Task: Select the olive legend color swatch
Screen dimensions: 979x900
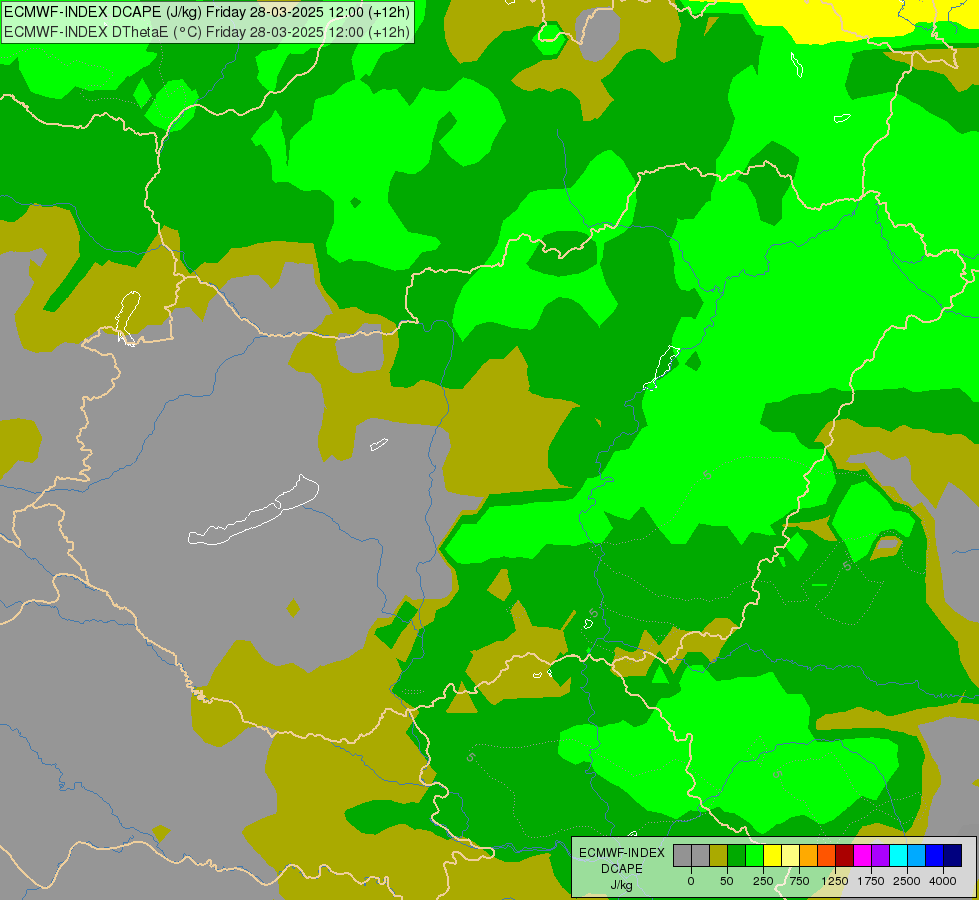Action: point(719,855)
